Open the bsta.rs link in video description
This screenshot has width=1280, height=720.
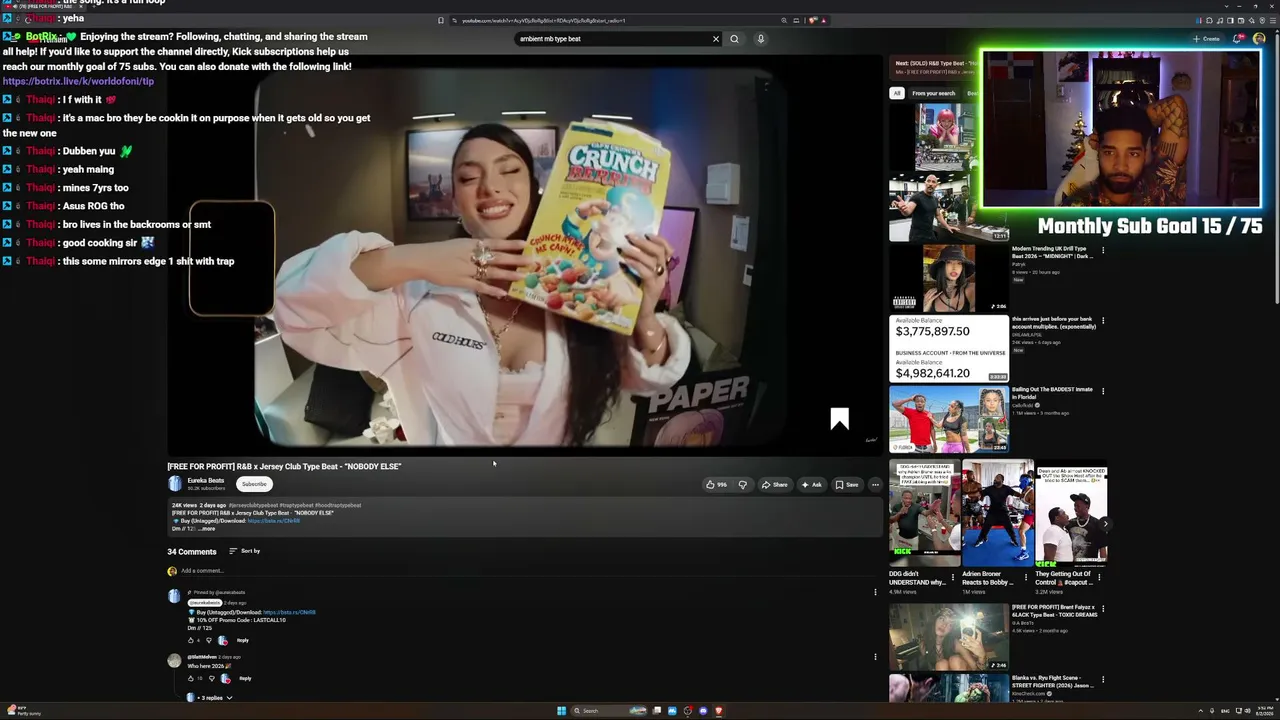pos(273,521)
